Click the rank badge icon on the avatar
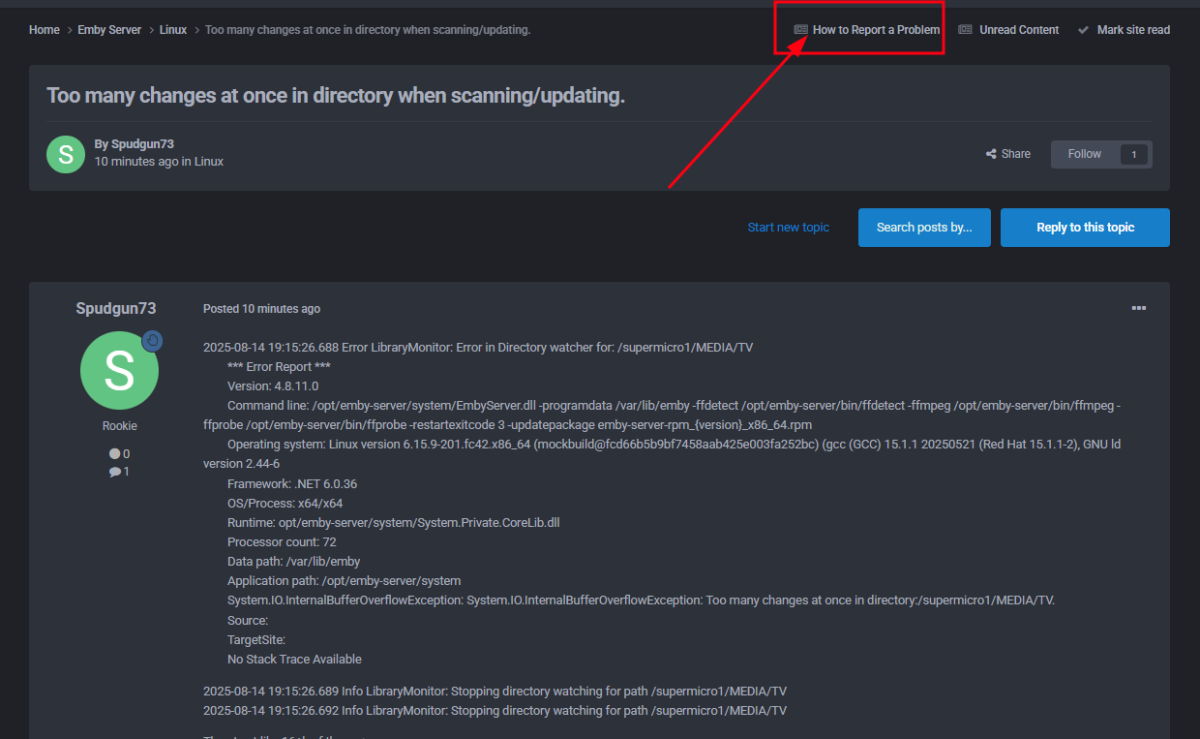This screenshot has width=1200, height=739. point(152,341)
